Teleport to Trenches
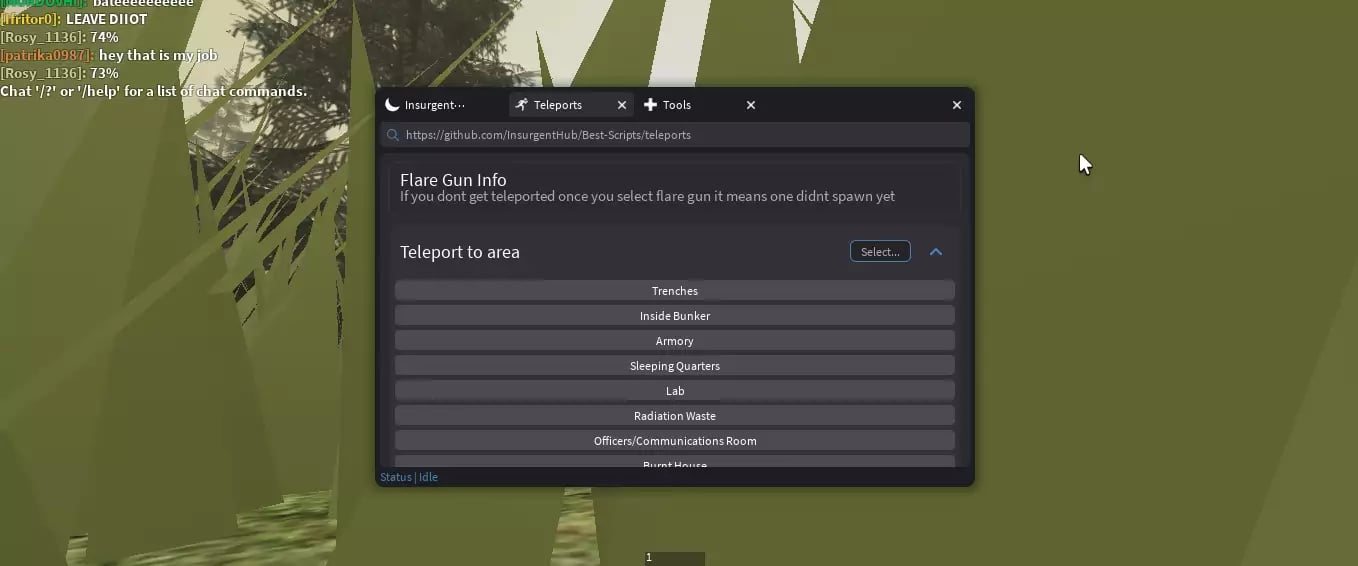1358x566 pixels. 675,291
